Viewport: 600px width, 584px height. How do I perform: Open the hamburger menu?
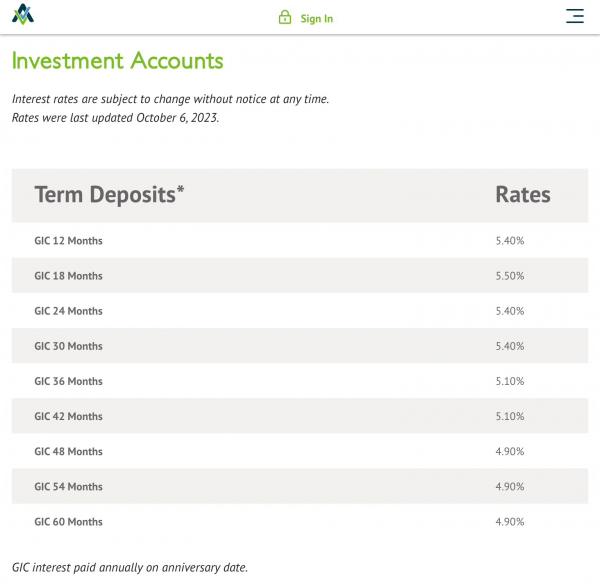pyautogui.click(x=574, y=16)
